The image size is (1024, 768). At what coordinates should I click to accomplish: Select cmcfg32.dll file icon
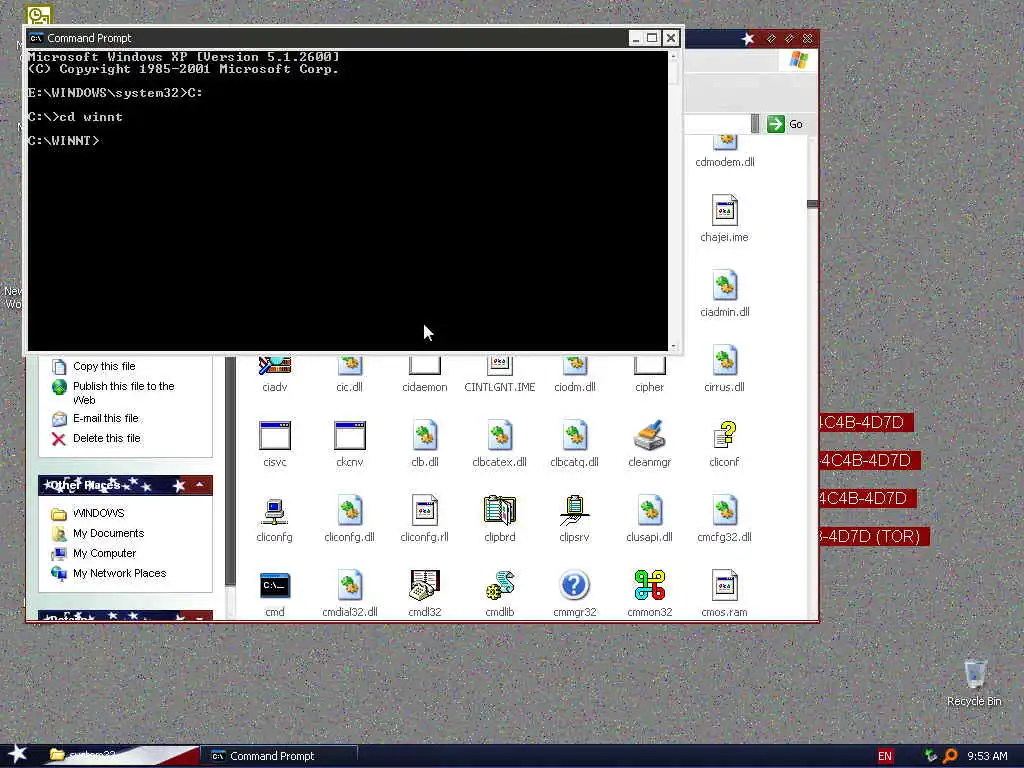[724, 511]
